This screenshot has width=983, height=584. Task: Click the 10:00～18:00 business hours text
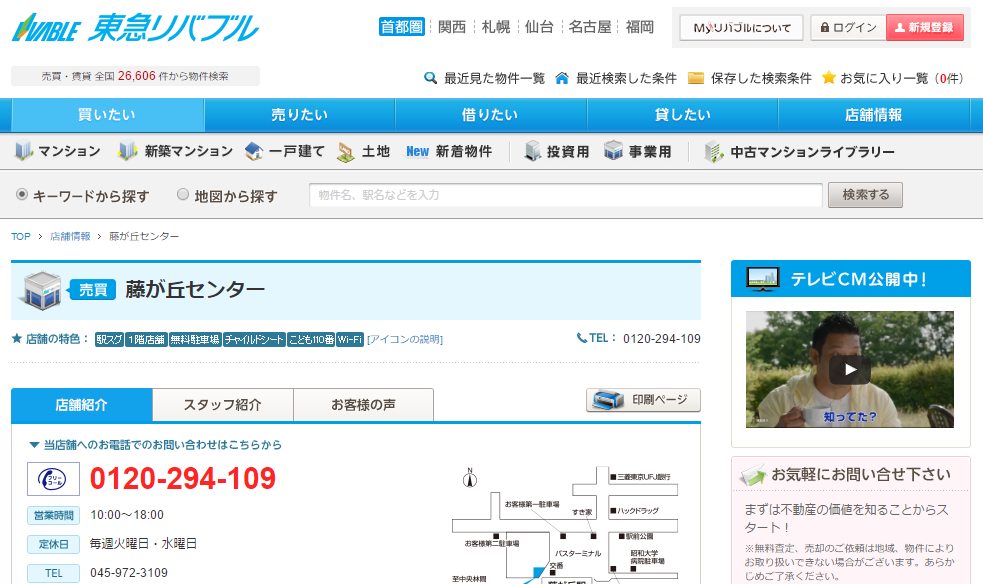127,515
